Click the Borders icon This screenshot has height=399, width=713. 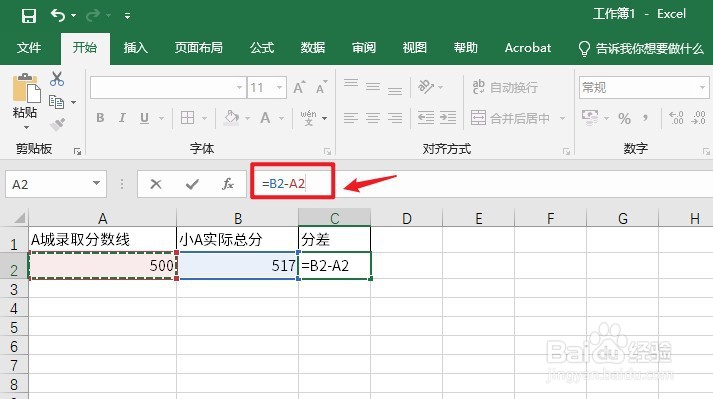pos(187,118)
